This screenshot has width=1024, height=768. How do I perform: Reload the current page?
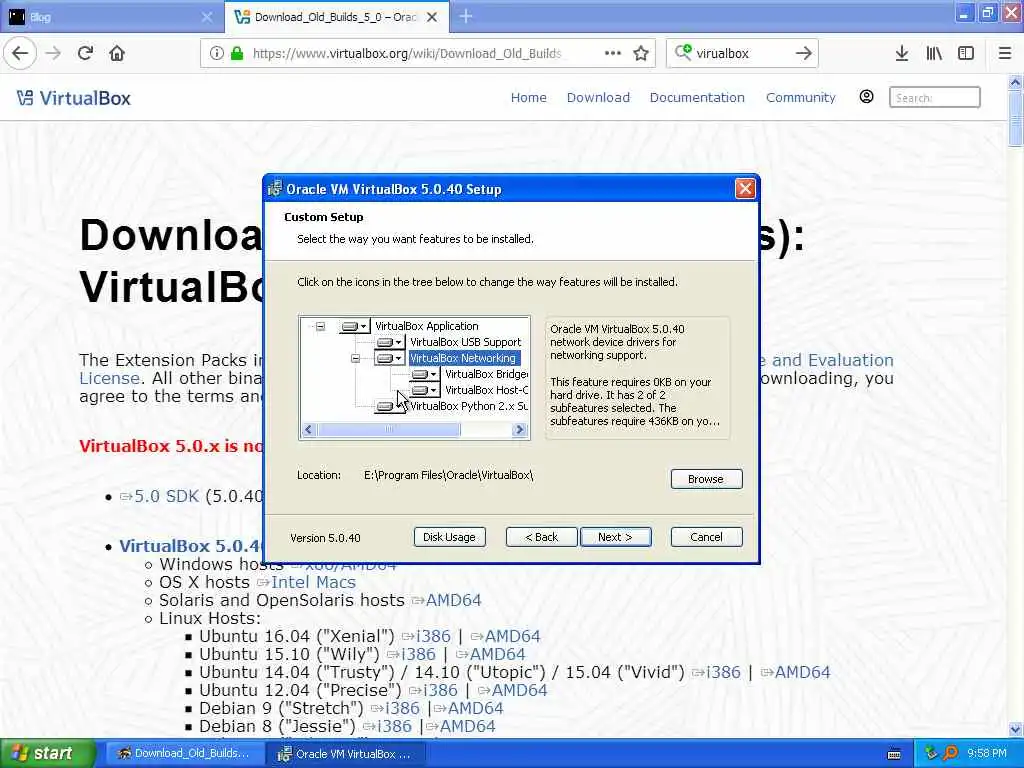point(85,54)
